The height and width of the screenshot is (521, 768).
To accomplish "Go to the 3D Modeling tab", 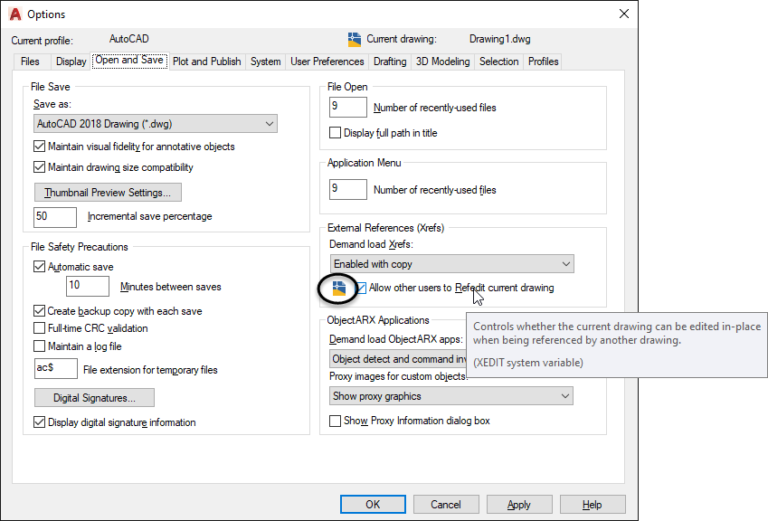I will coord(442,61).
